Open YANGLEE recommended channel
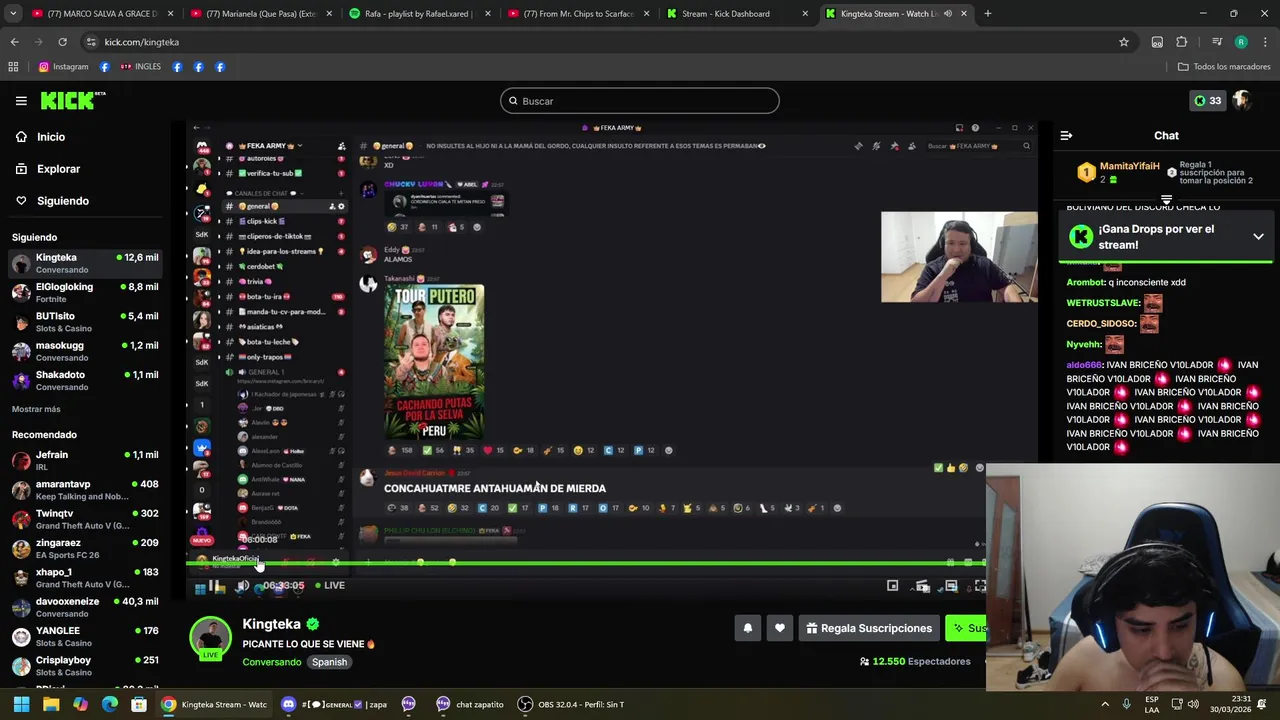The image size is (1280, 720). click(85, 636)
